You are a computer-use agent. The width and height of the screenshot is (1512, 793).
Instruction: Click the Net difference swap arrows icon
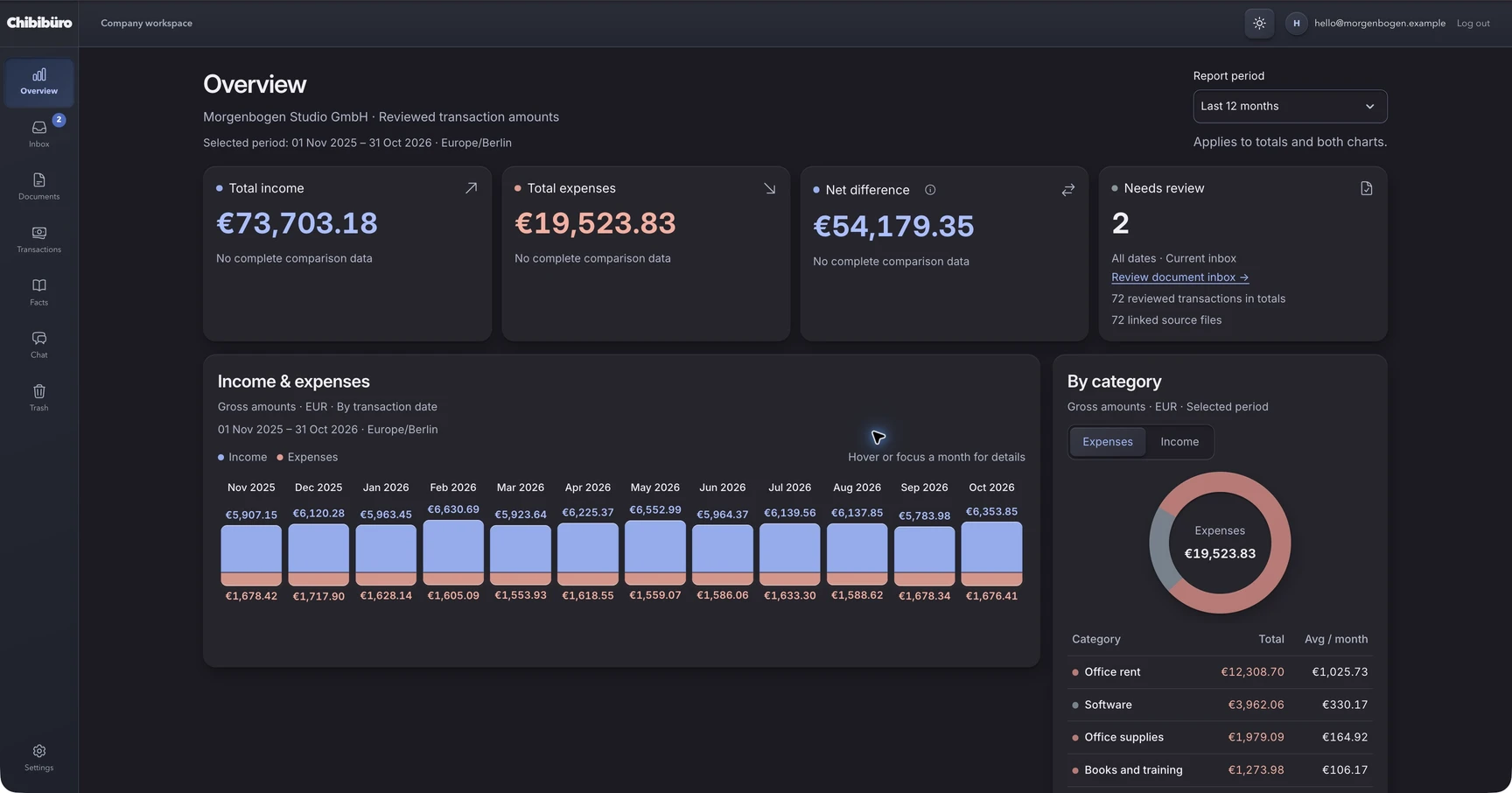(1068, 190)
